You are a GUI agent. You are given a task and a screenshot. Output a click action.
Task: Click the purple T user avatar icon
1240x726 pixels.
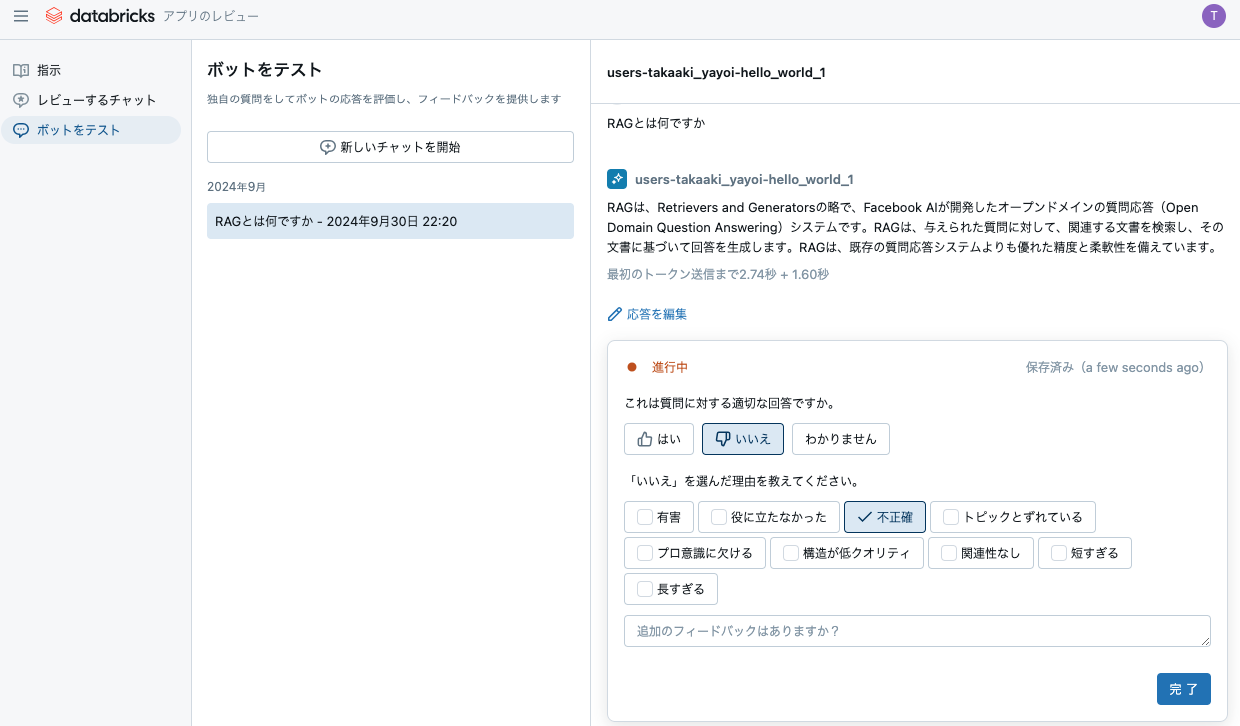click(x=1213, y=16)
